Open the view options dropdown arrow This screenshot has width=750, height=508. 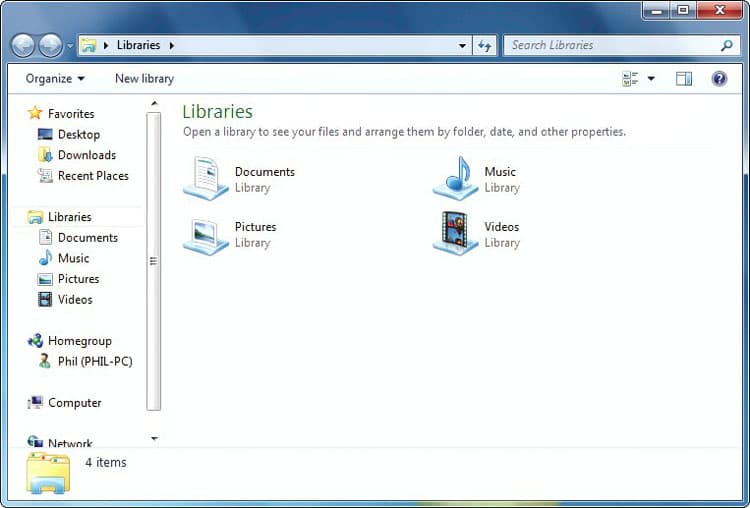tap(652, 79)
